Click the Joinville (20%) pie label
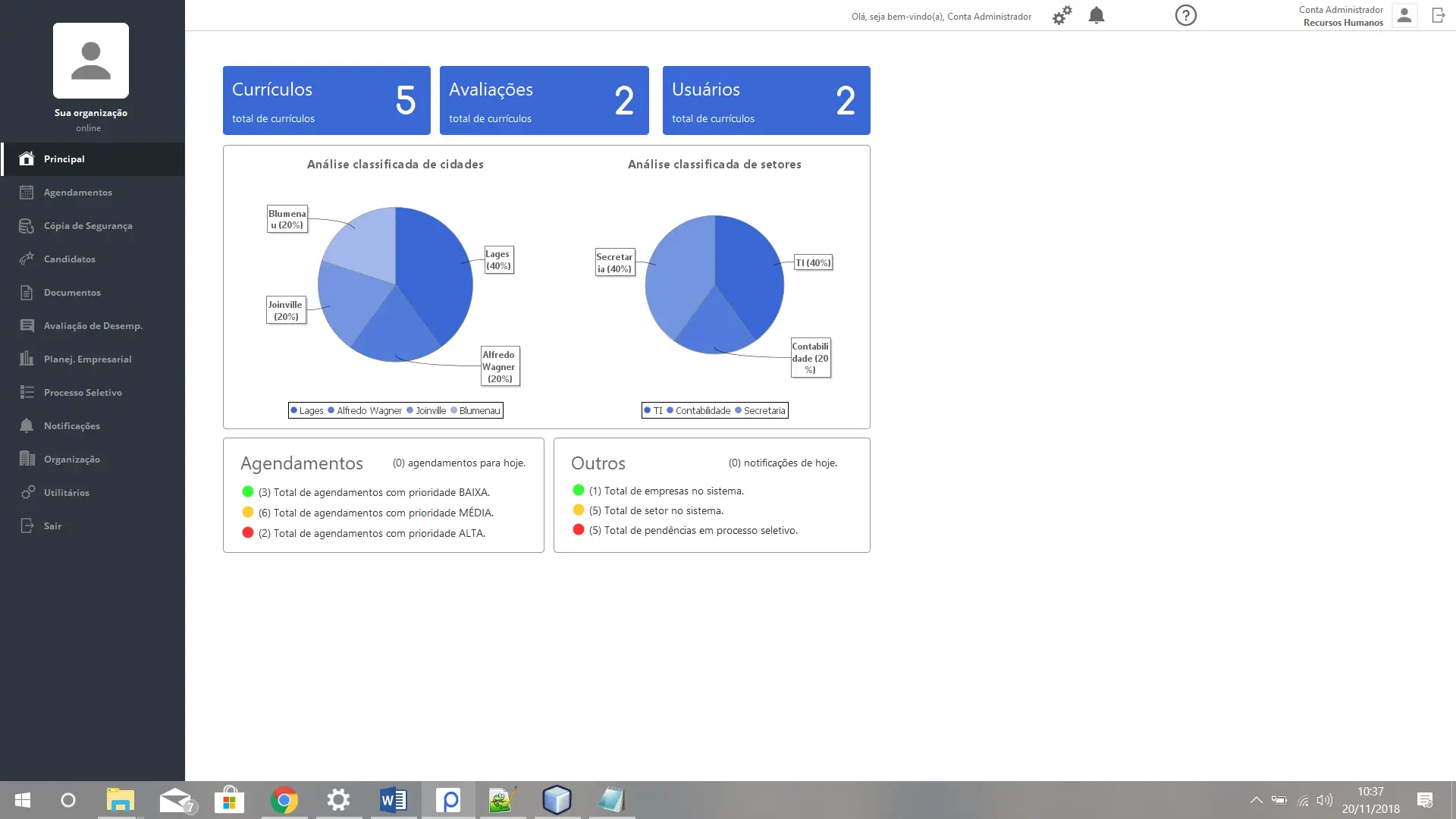1456x819 pixels. pos(286,310)
